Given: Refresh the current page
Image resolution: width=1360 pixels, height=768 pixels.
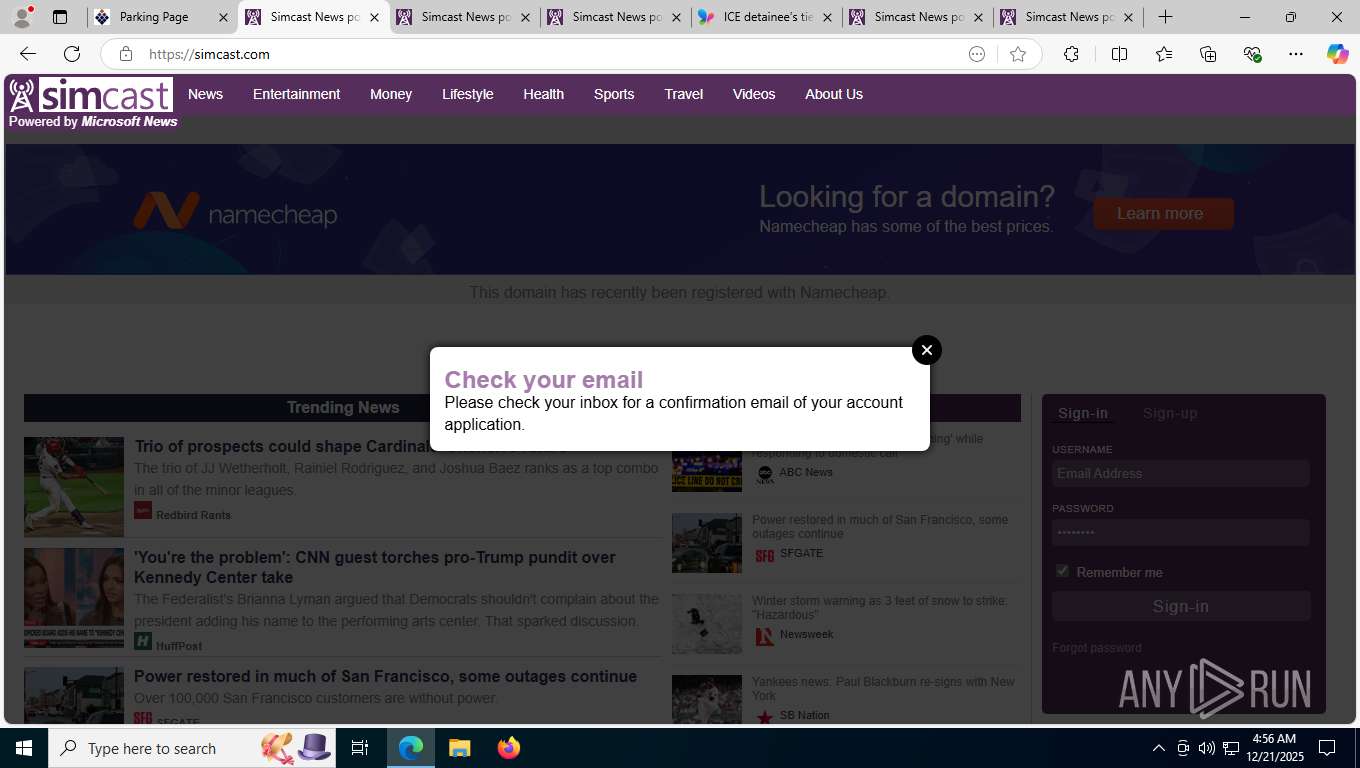Looking at the screenshot, I should [72, 54].
